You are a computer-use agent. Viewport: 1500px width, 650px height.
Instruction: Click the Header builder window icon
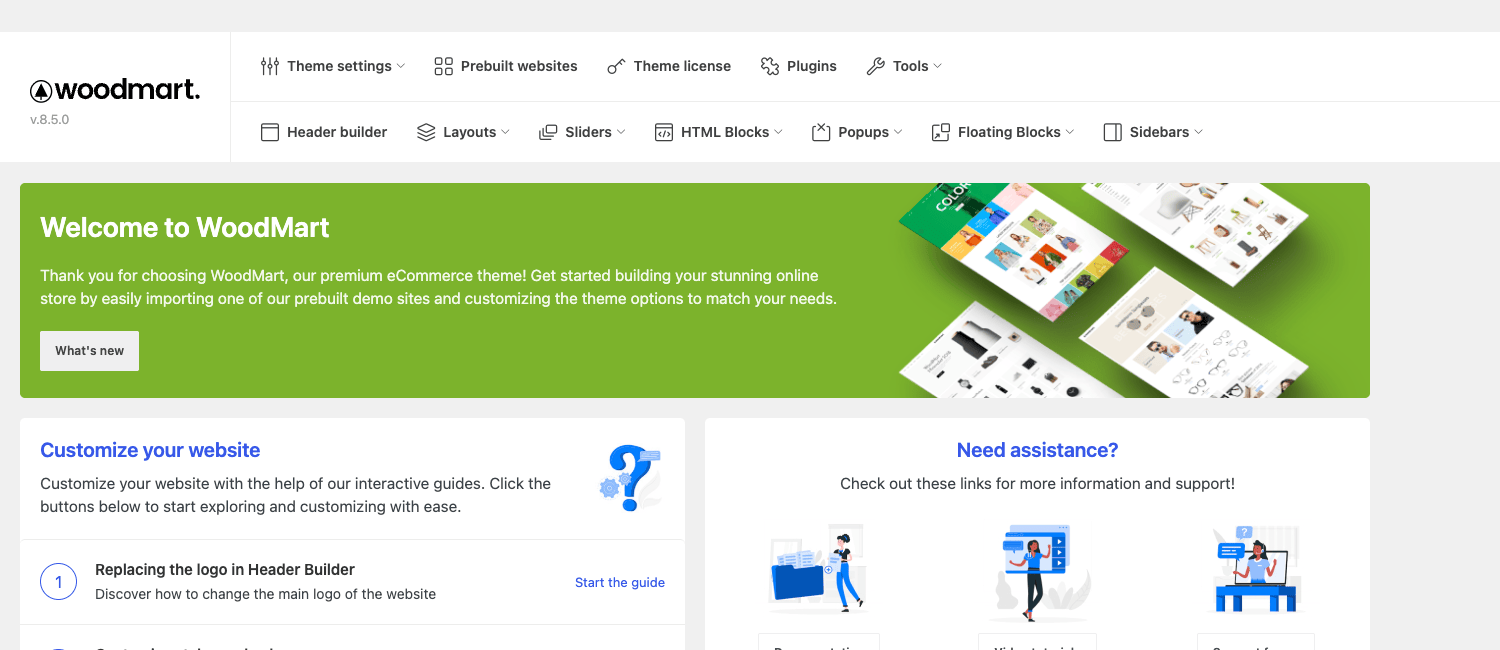click(270, 132)
